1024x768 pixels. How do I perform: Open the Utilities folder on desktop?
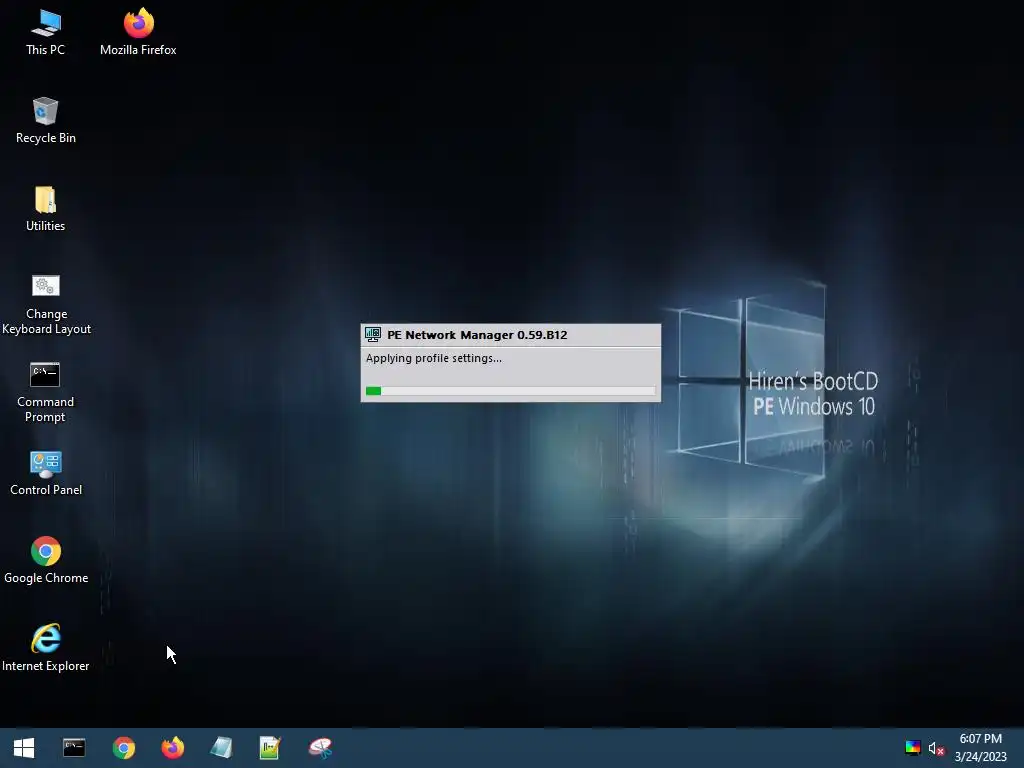[x=45, y=209]
